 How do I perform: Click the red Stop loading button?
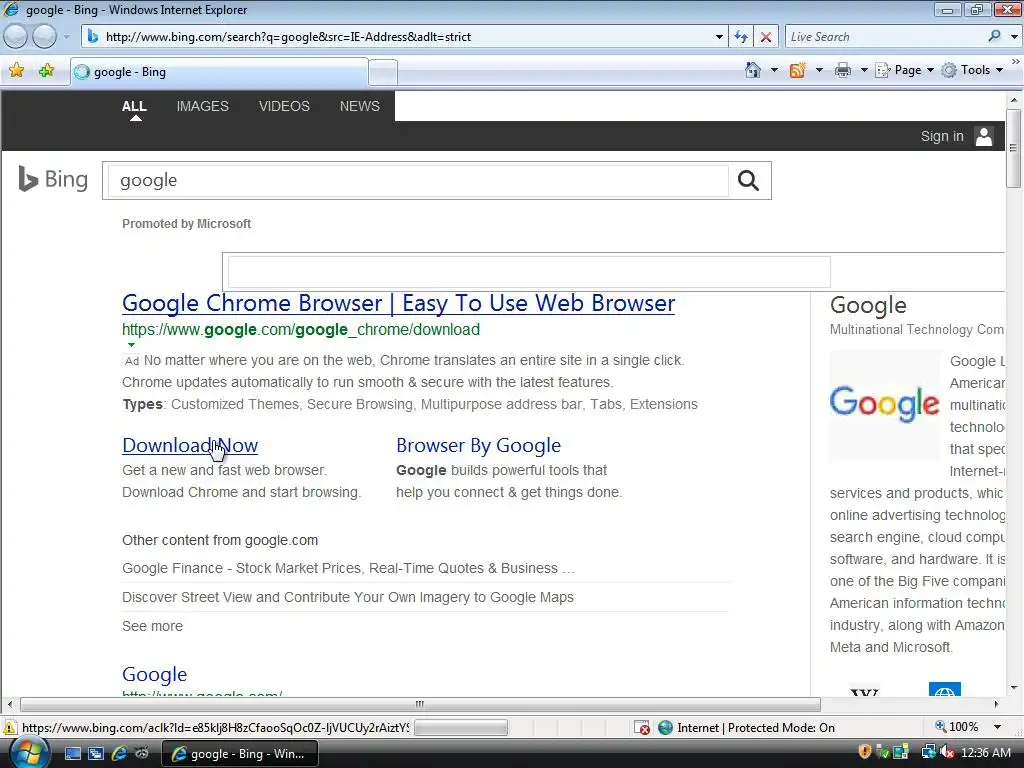[765, 37]
